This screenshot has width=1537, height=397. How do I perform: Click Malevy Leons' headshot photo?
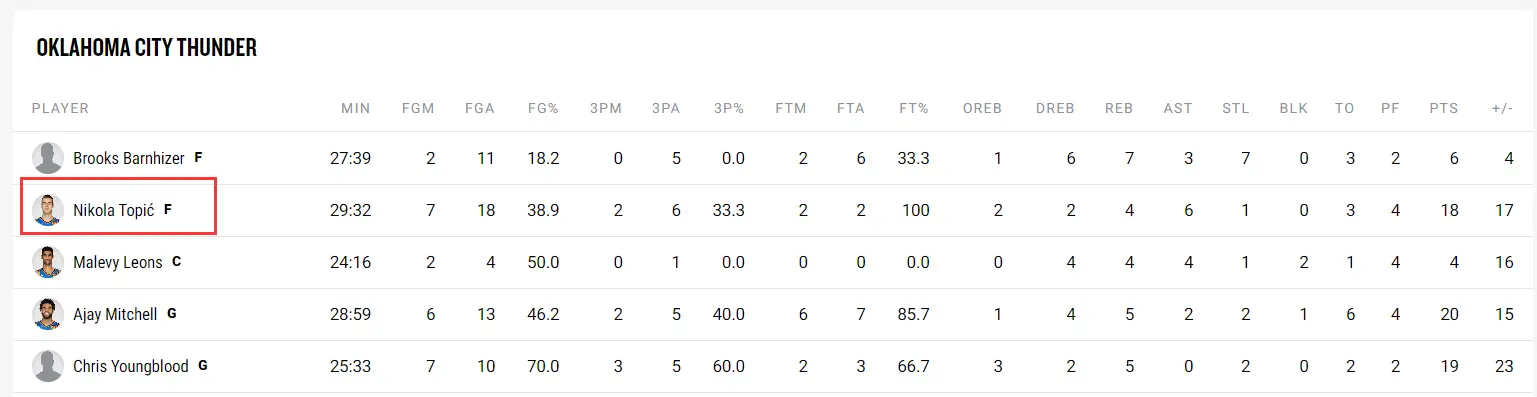[48, 262]
